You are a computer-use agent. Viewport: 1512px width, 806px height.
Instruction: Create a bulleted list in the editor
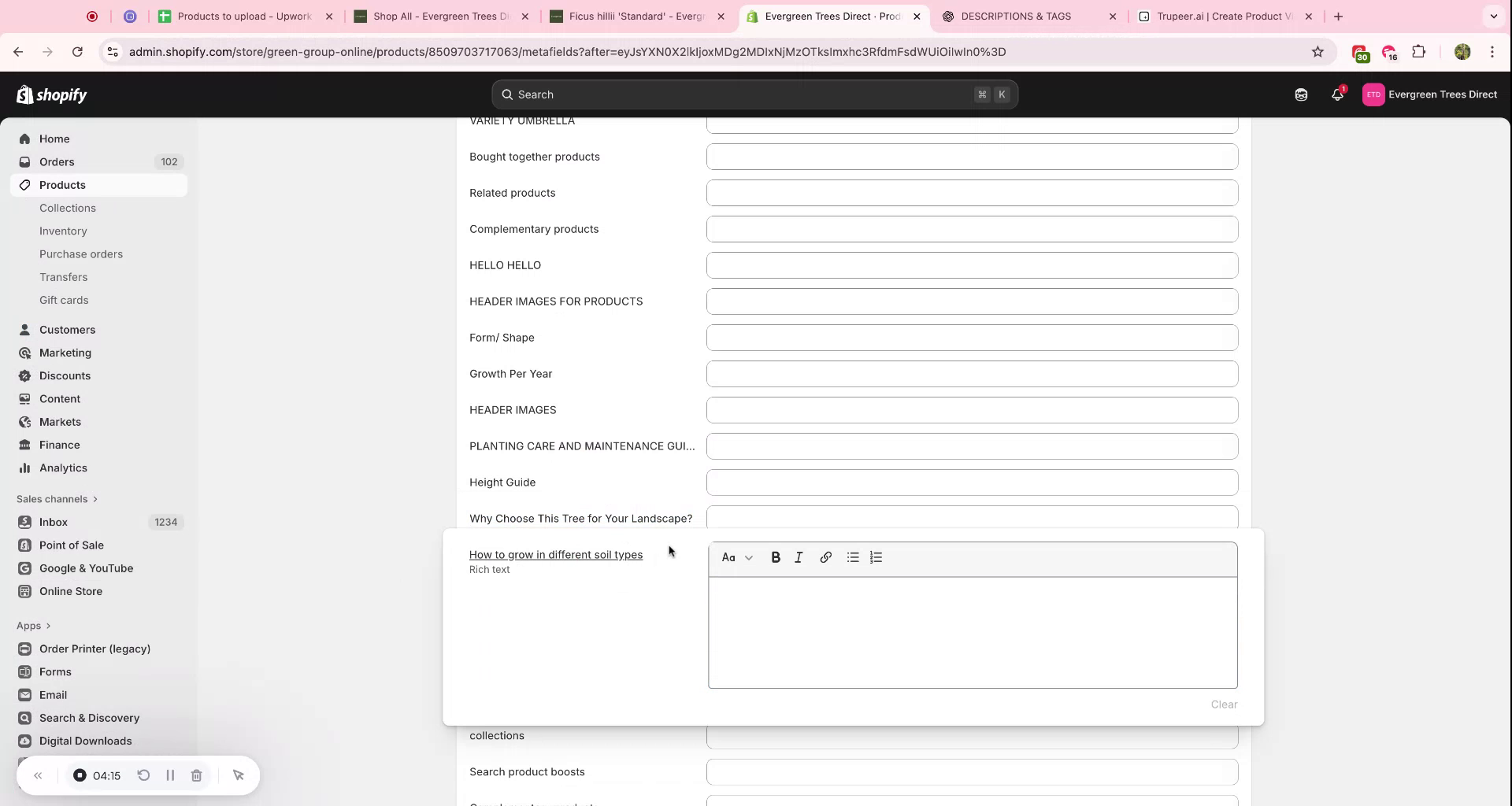(x=852, y=557)
